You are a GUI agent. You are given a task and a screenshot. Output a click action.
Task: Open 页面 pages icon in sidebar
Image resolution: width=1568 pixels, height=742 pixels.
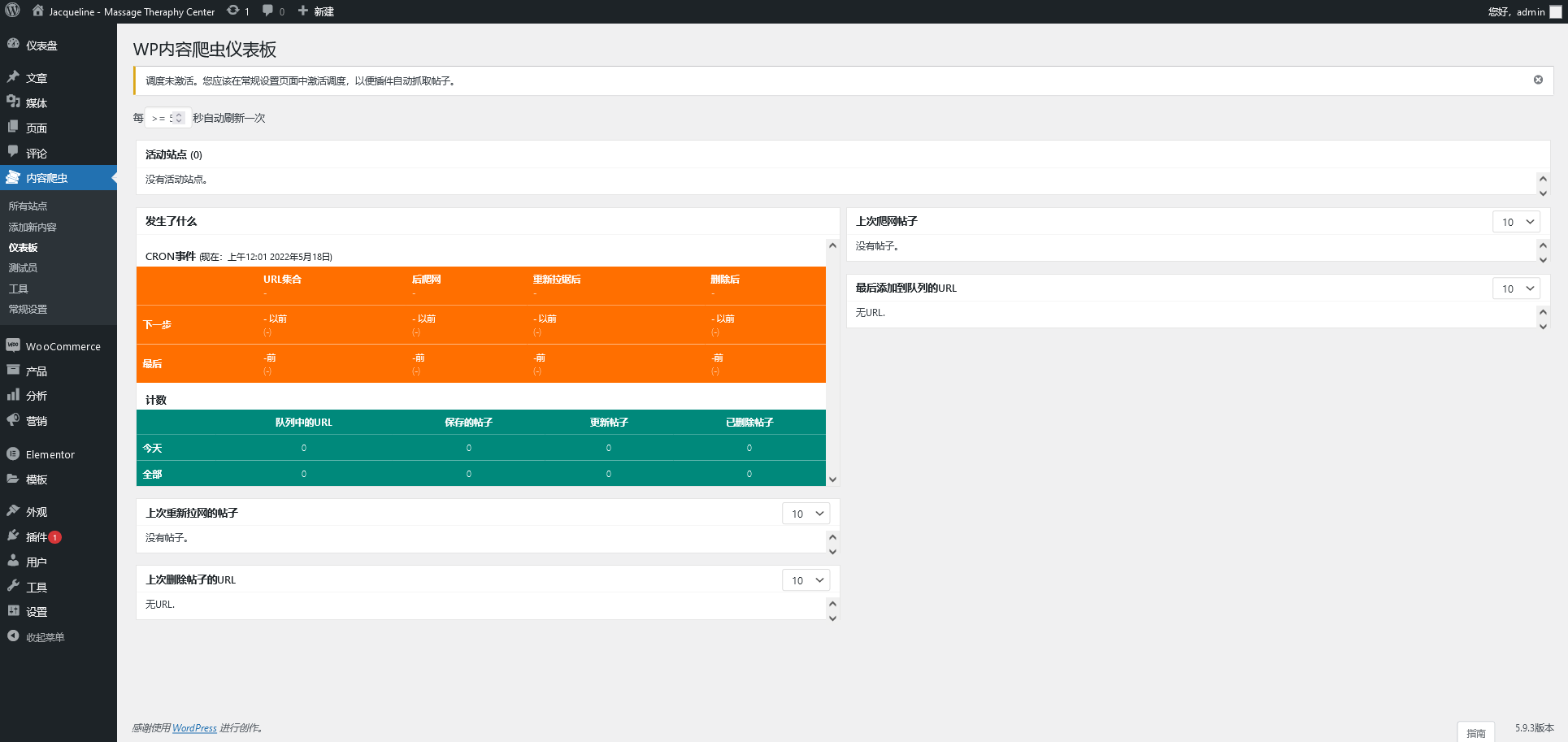[x=13, y=128]
